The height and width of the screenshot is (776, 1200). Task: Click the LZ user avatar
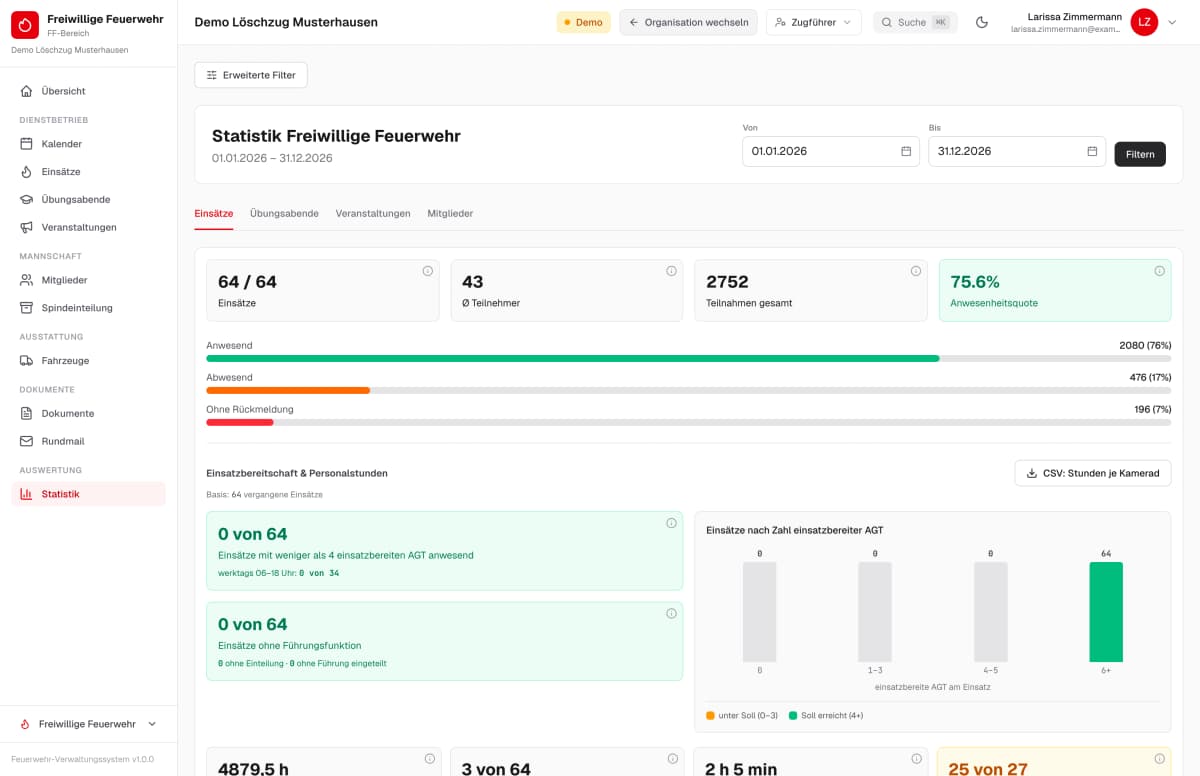1144,22
